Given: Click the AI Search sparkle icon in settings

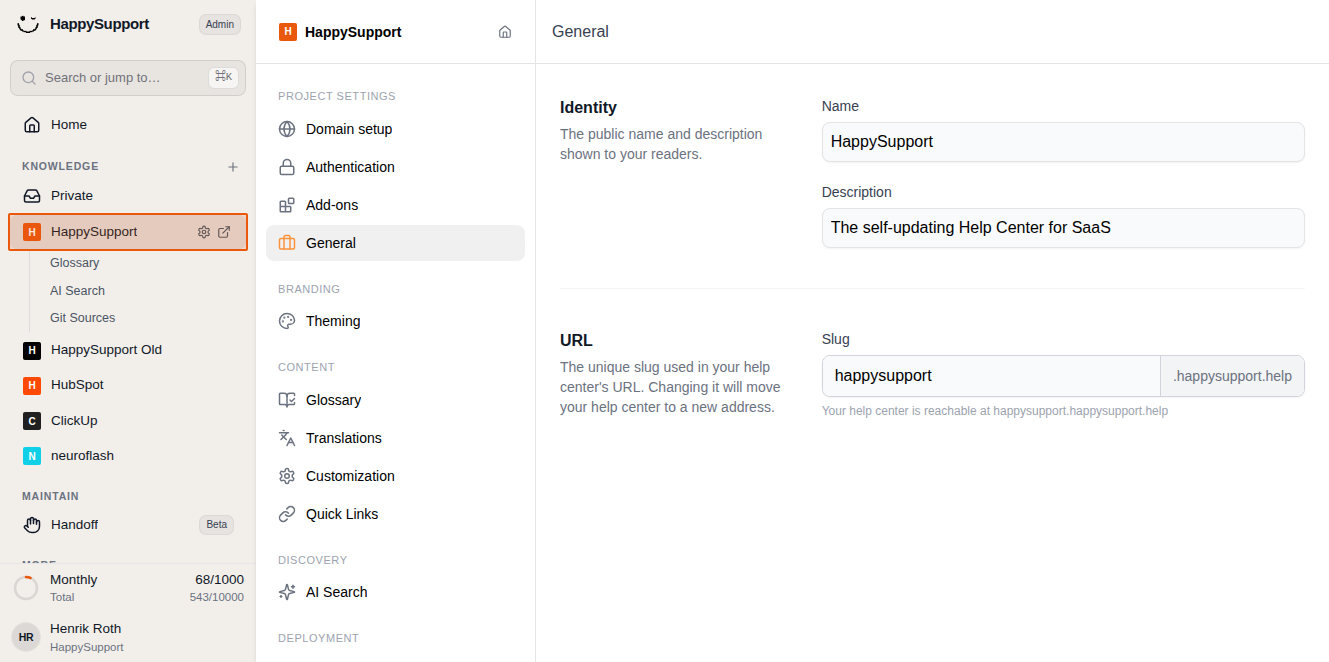Looking at the screenshot, I should coord(287,592).
